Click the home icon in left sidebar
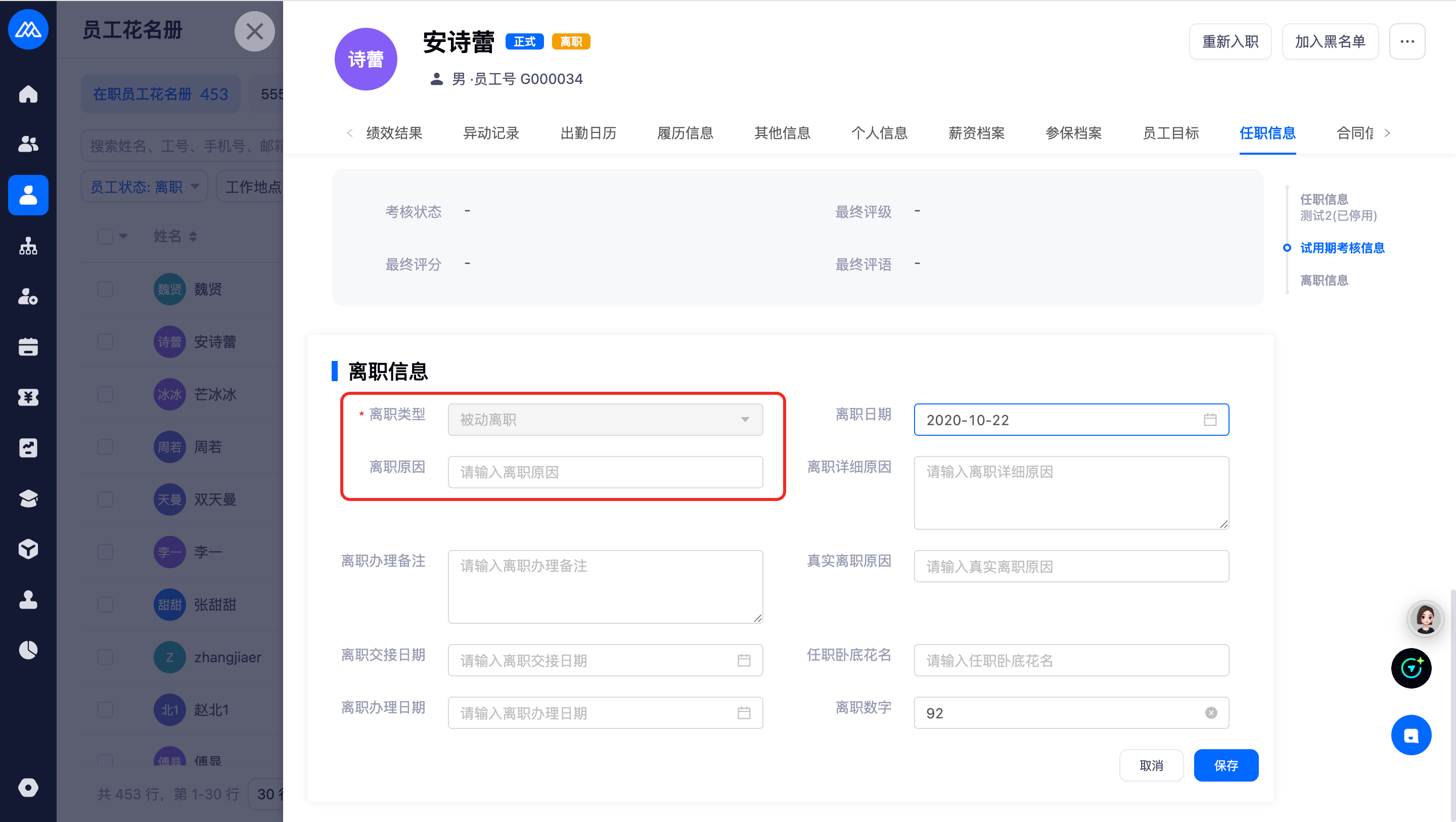This screenshot has width=1456, height=822. pos(28,94)
